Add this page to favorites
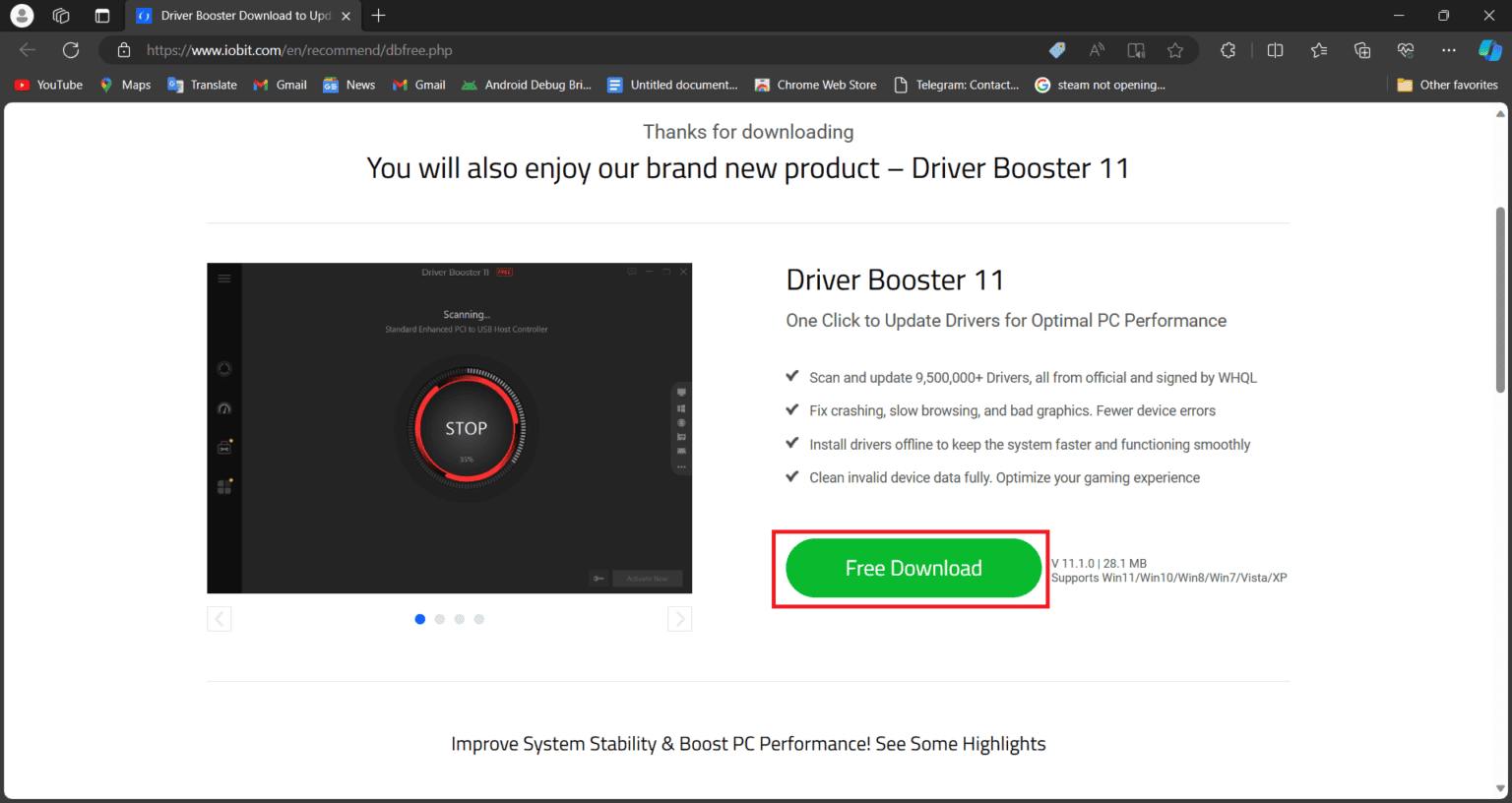 [x=1175, y=49]
